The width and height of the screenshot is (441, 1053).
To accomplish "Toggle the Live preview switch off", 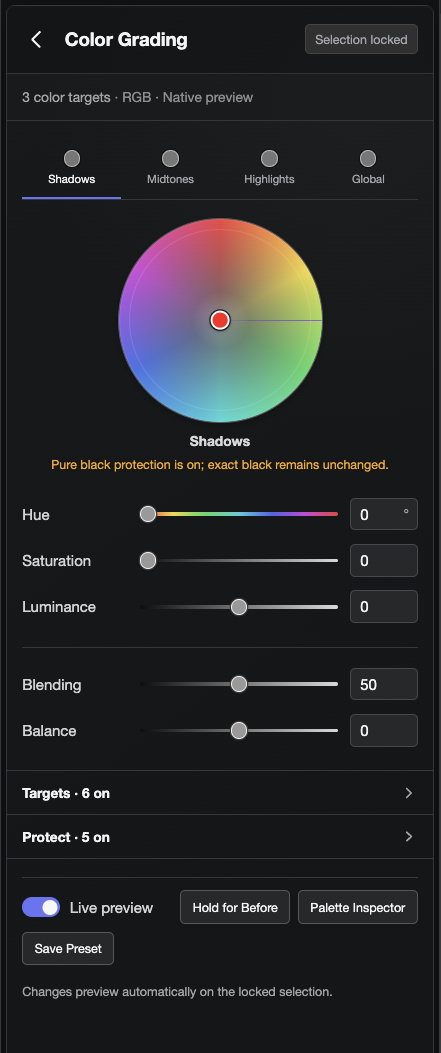I will [41, 907].
